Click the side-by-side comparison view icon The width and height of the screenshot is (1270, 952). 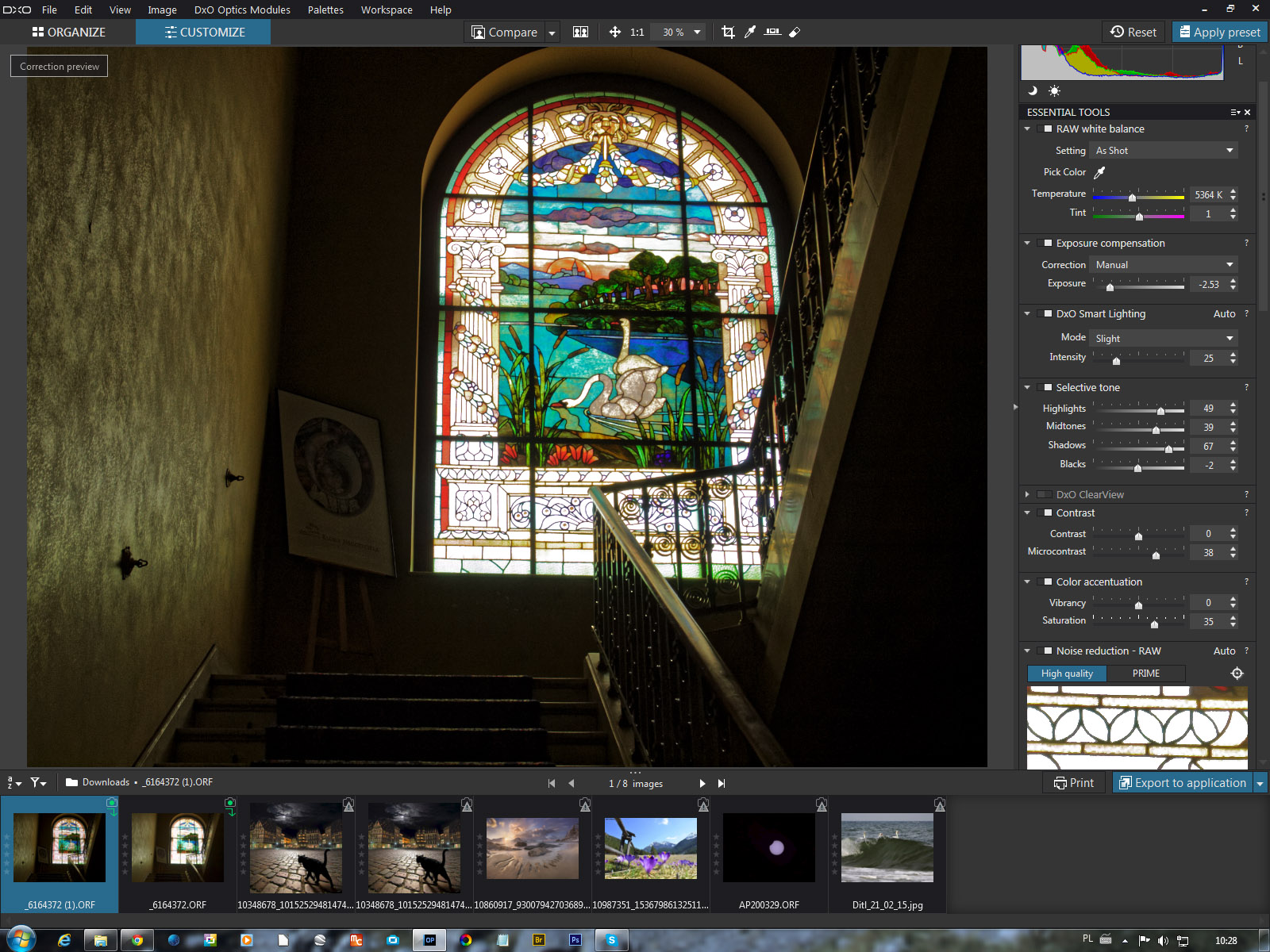(x=581, y=32)
